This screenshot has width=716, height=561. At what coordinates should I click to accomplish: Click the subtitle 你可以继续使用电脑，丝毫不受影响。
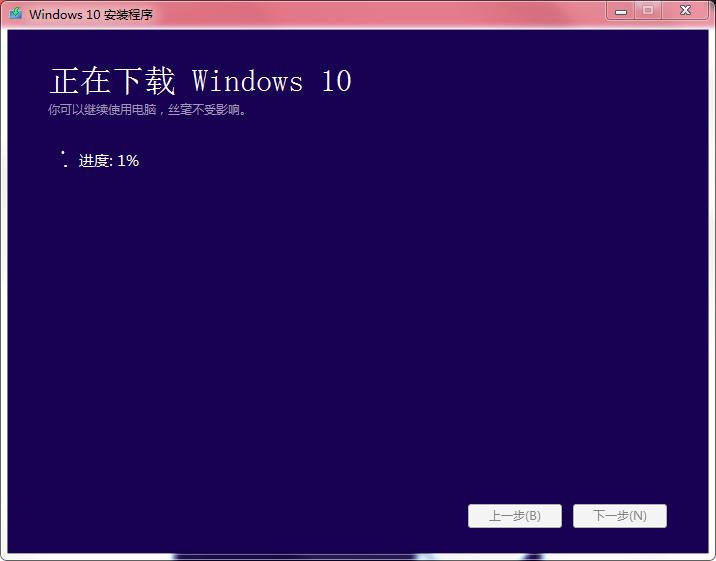click(147, 110)
